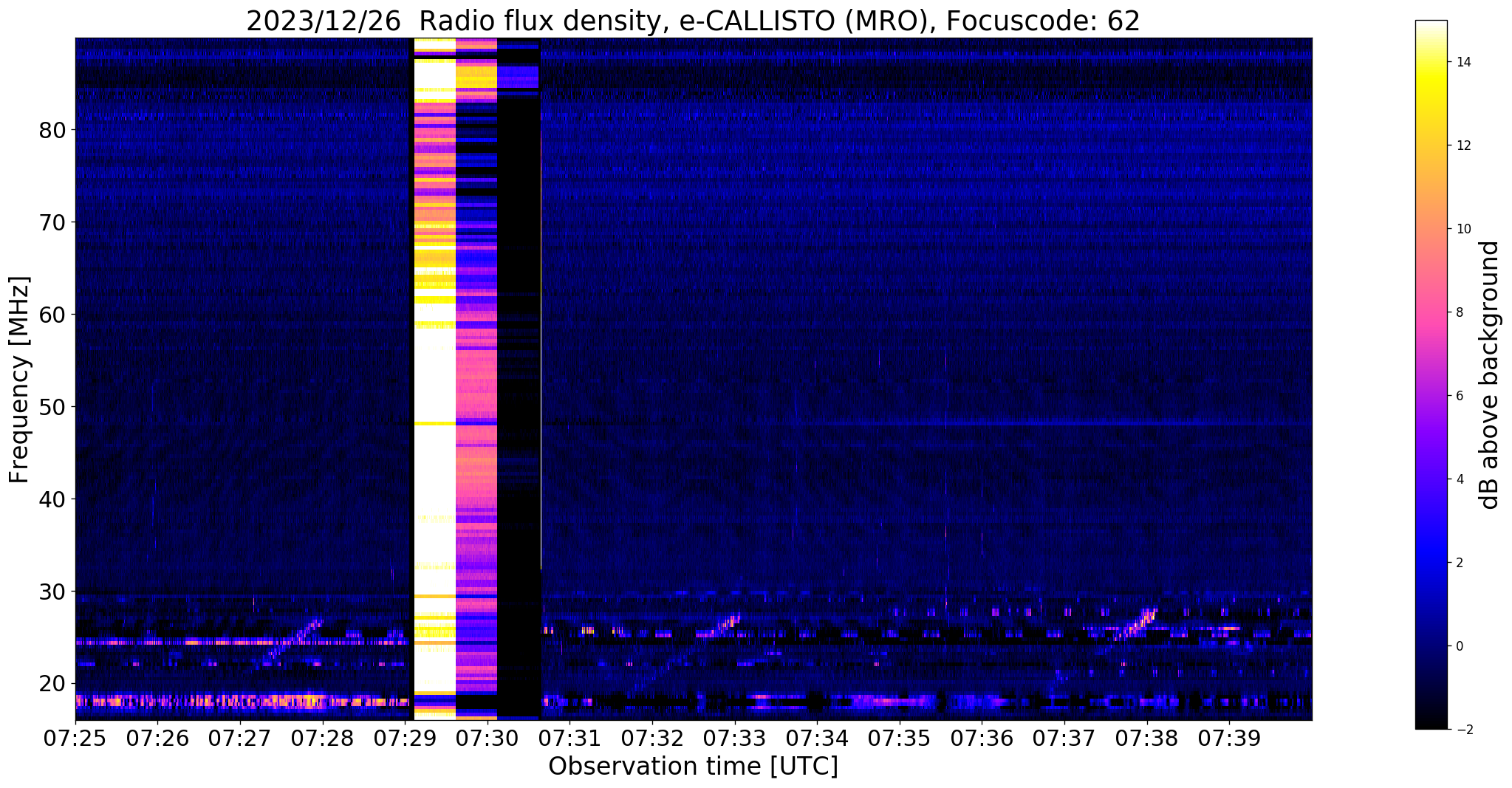Select the 07:34 time tick label

coord(817,738)
